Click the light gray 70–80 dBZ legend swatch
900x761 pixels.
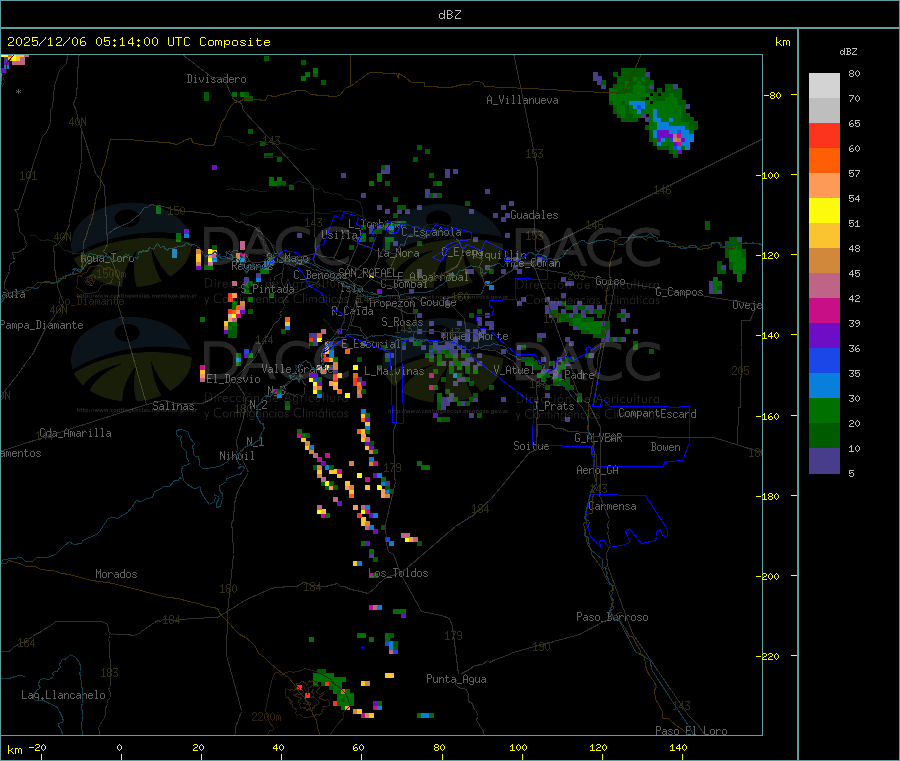[824, 86]
